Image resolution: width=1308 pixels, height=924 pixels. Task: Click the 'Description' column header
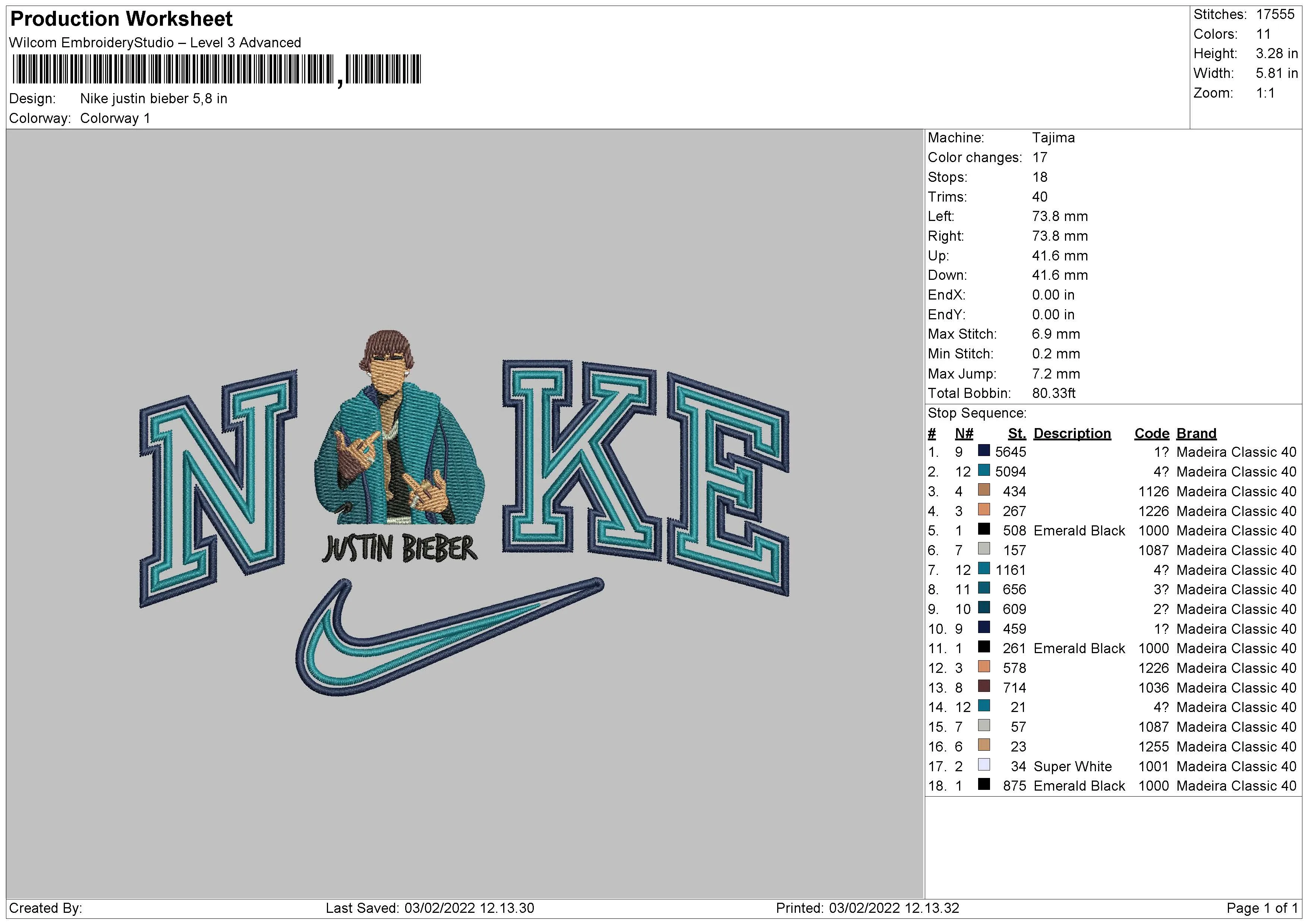point(1072,434)
